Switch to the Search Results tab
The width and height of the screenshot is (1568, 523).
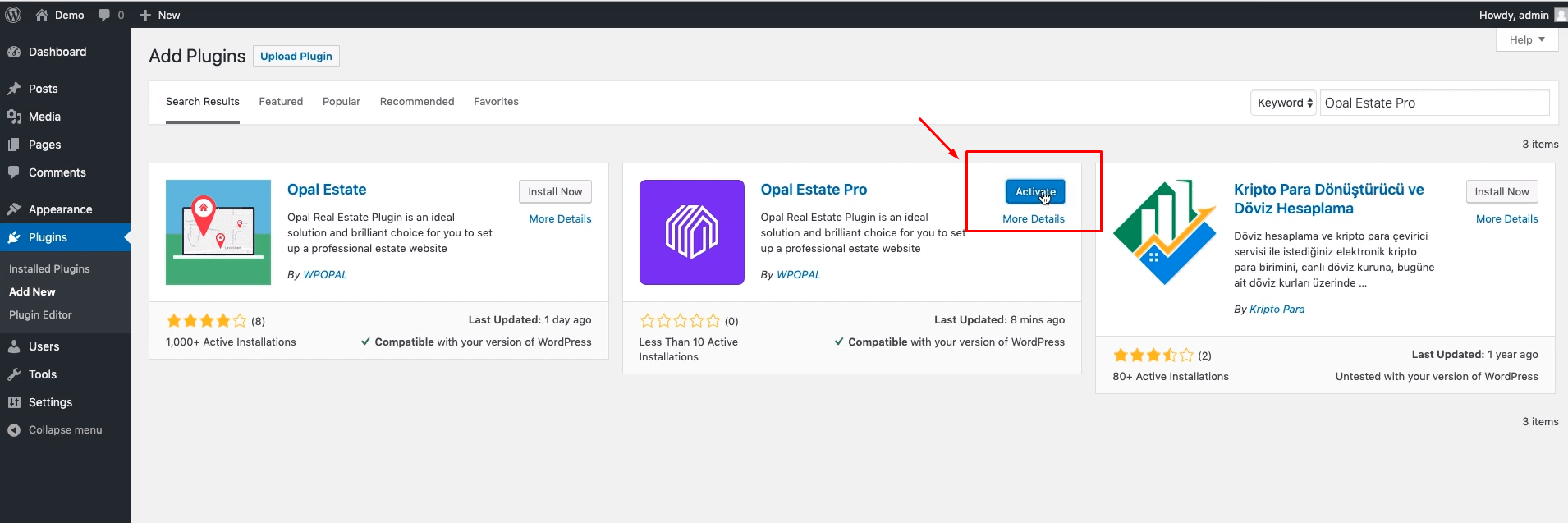tap(203, 102)
